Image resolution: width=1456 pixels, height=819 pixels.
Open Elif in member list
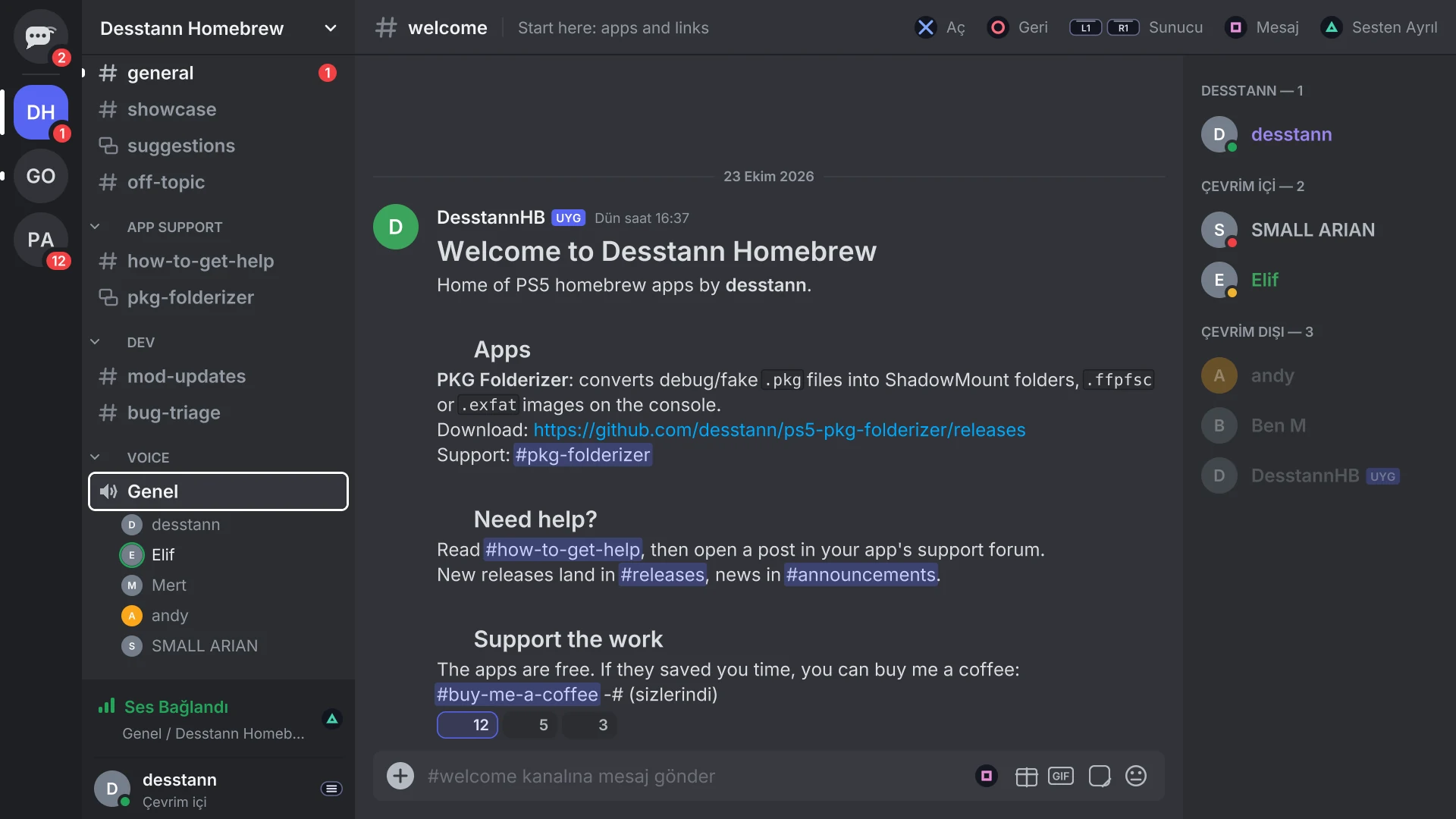[1319, 280]
